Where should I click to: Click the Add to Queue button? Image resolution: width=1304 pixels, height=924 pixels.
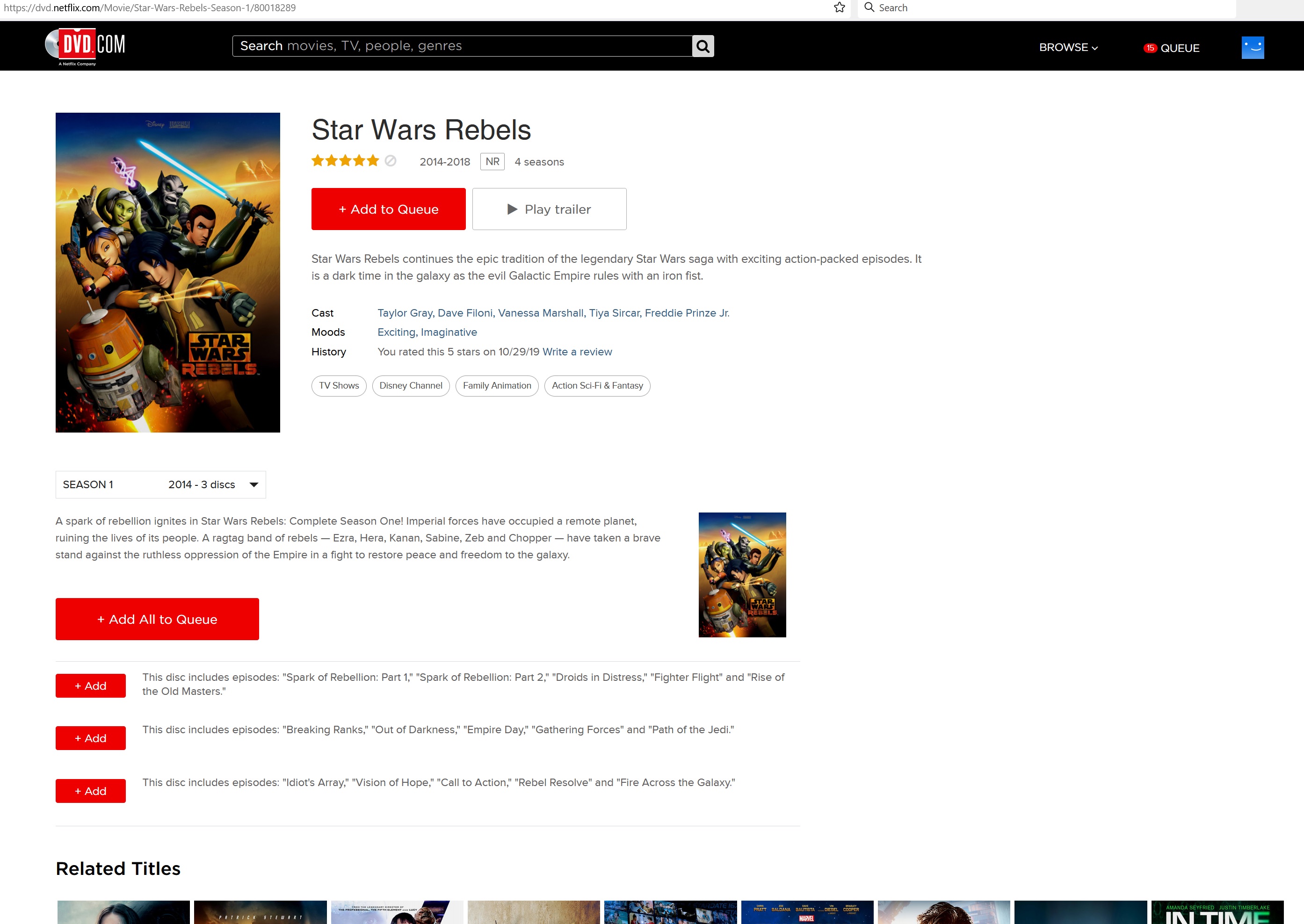pyautogui.click(x=389, y=209)
